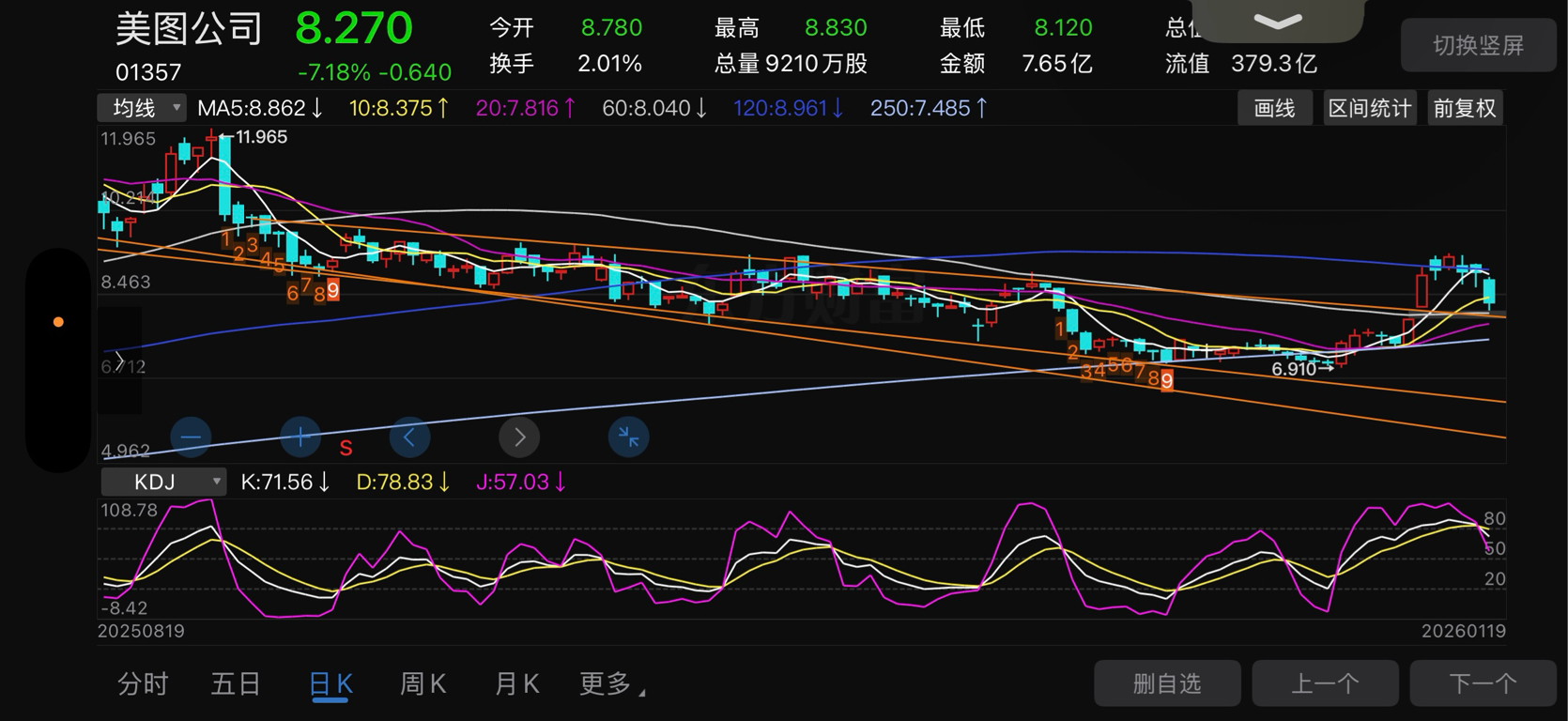Tap the 最高 8.830 high price
The height and width of the screenshot is (721, 1568).
point(791,27)
